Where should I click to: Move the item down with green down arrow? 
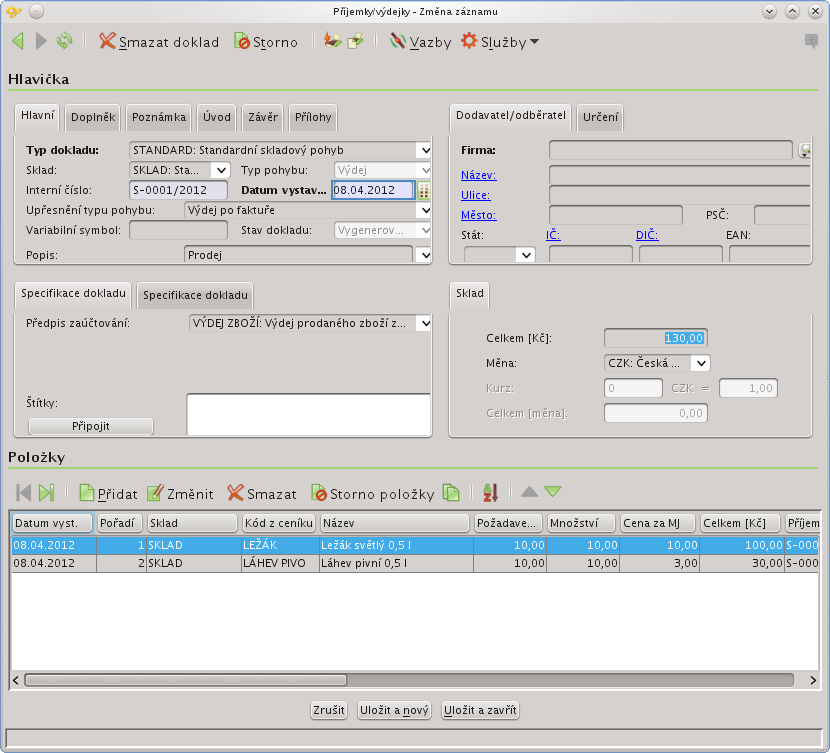(553, 492)
